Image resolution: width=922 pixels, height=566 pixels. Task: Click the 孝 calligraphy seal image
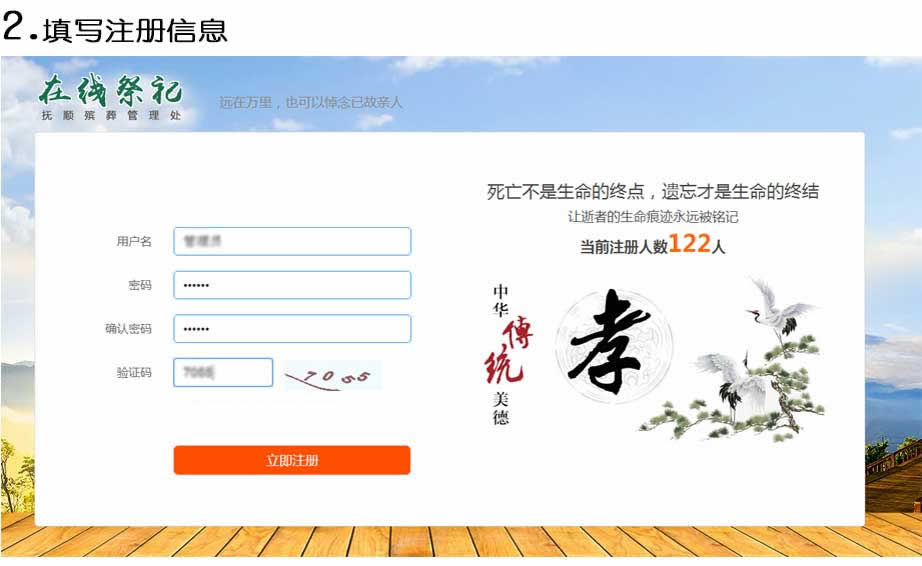click(x=613, y=344)
